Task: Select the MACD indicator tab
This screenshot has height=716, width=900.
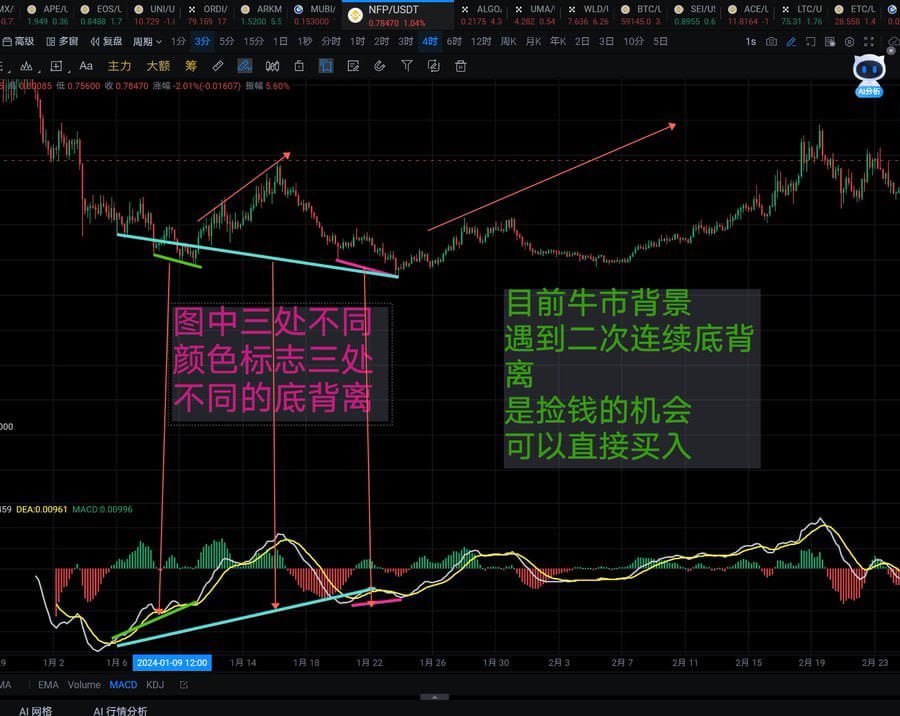Action: click(122, 685)
